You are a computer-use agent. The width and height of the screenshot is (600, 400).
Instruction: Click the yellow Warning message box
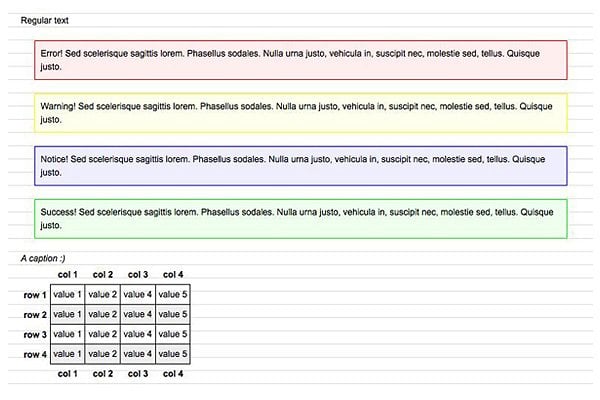click(x=300, y=112)
